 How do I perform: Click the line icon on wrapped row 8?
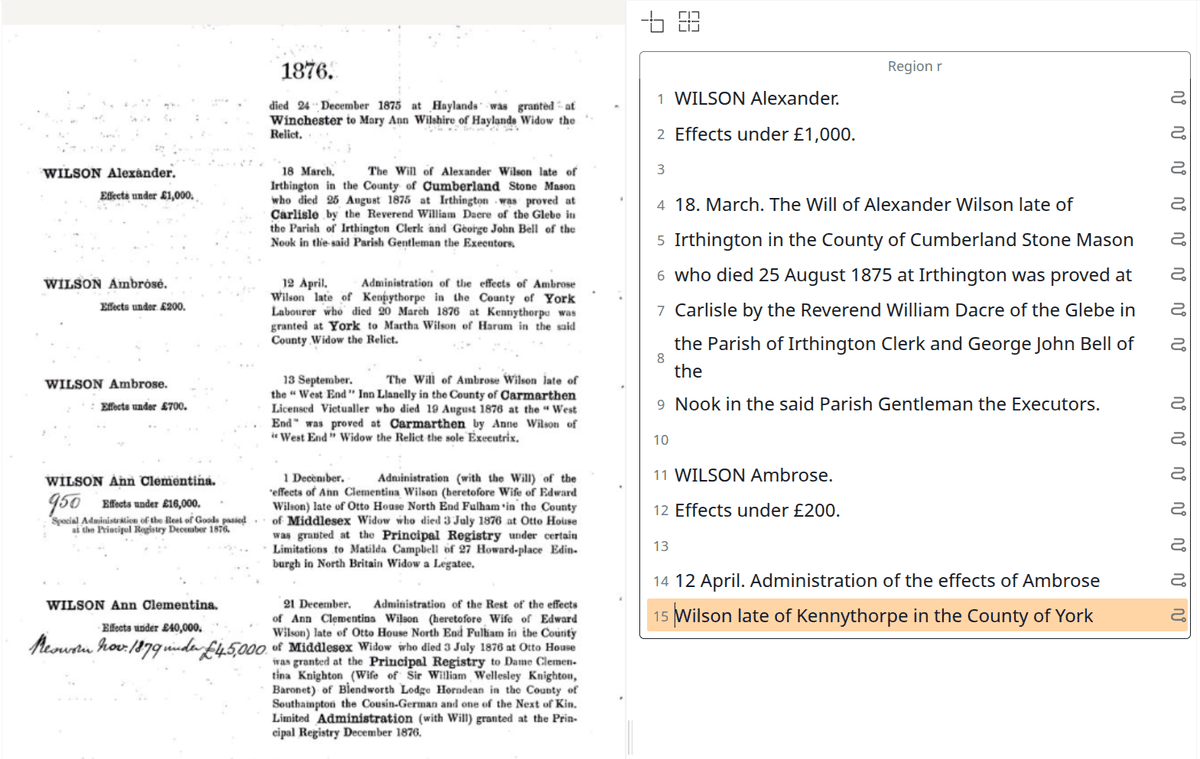[1178, 344]
